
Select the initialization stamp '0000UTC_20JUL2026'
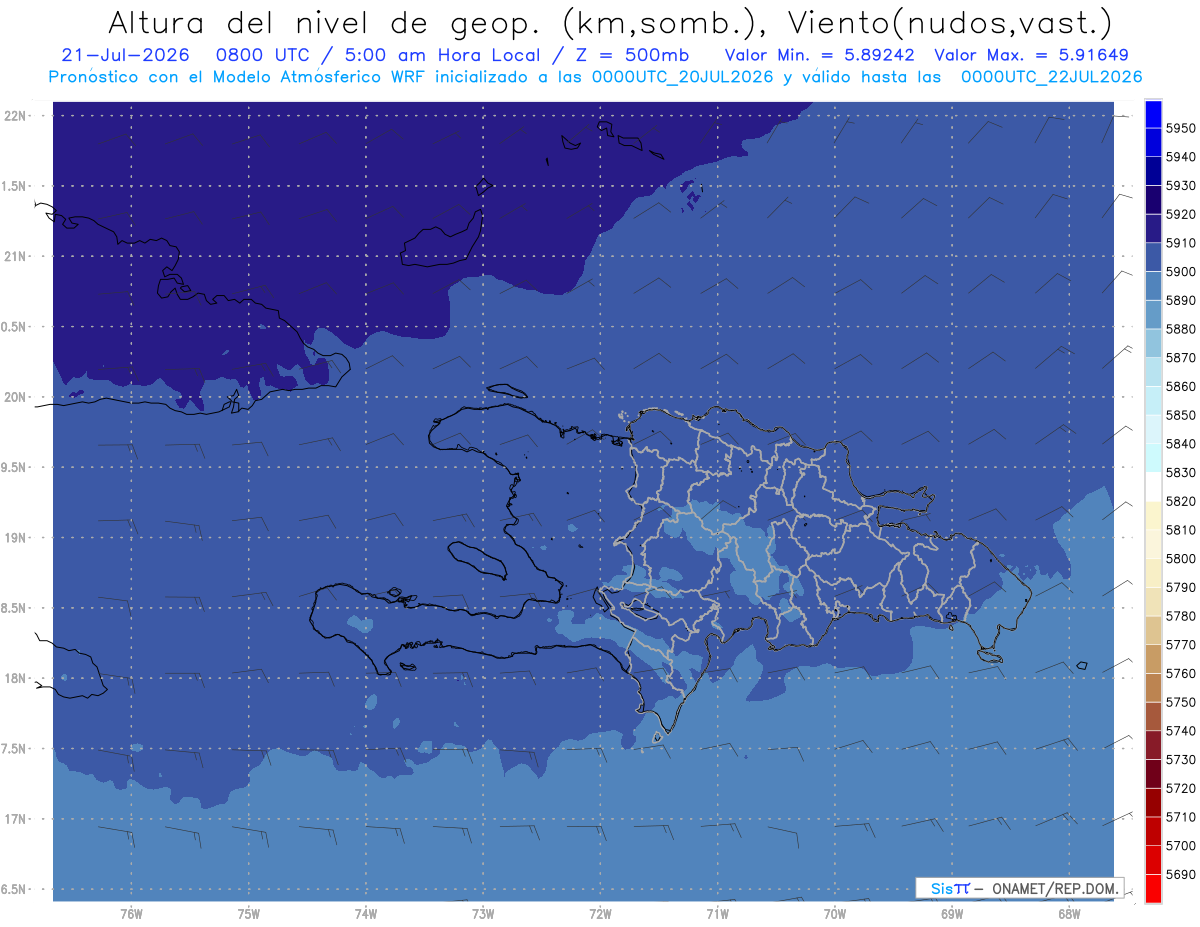(x=682, y=77)
